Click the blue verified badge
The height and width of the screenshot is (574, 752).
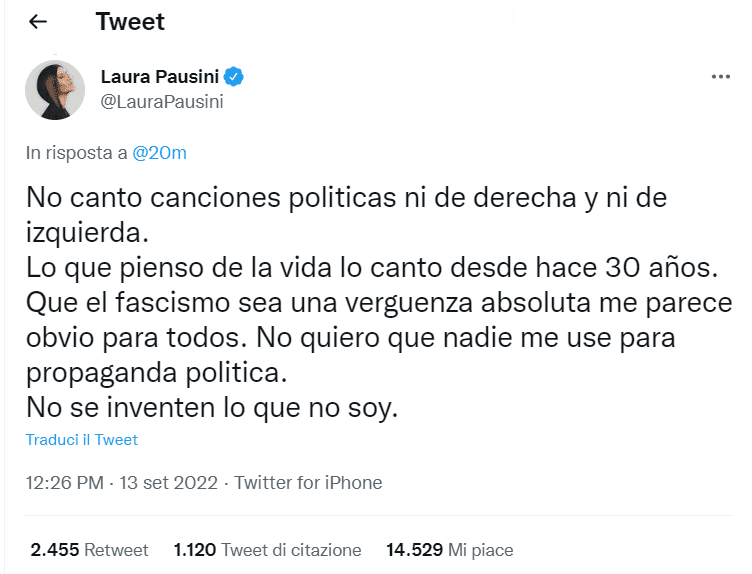(235, 77)
